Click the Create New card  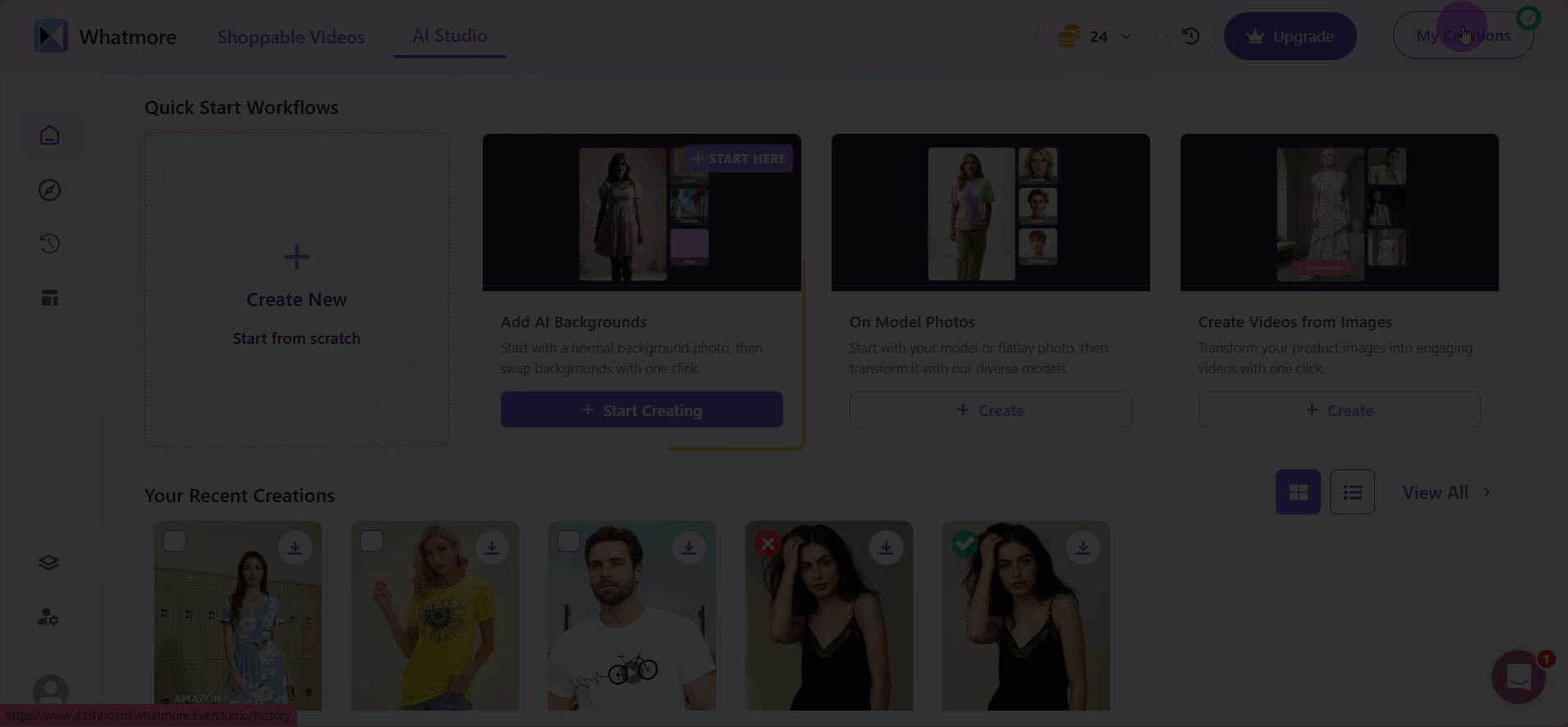tap(296, 290)
